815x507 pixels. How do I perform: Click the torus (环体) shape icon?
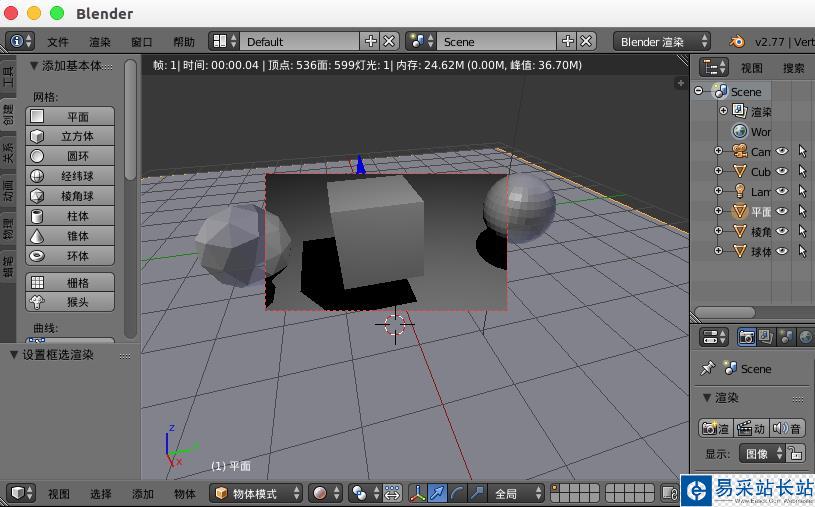37,256
